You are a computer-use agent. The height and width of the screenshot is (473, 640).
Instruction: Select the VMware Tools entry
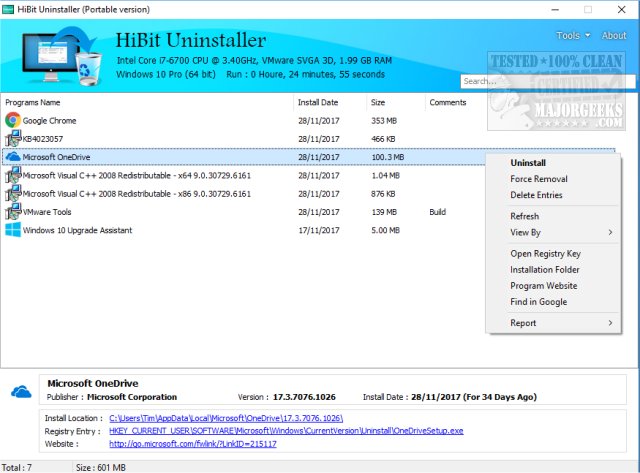pyautogui.click(x=47, y=212)
